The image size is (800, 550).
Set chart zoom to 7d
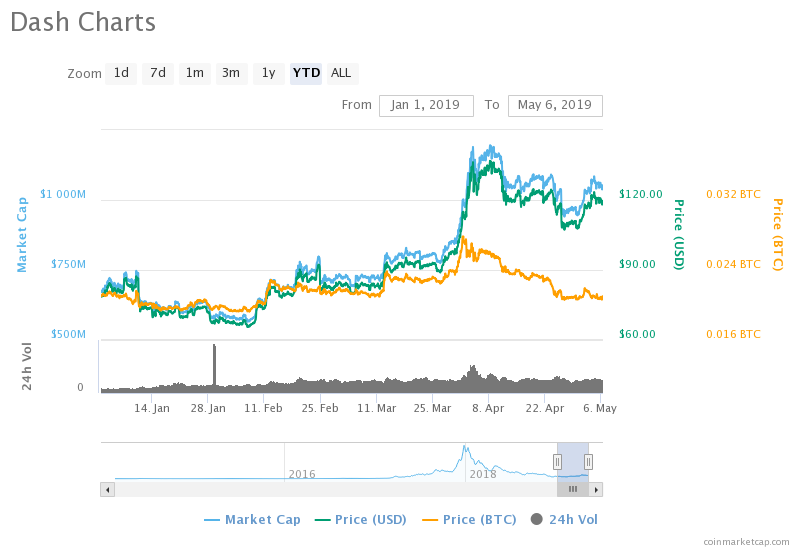click(158, 73)
